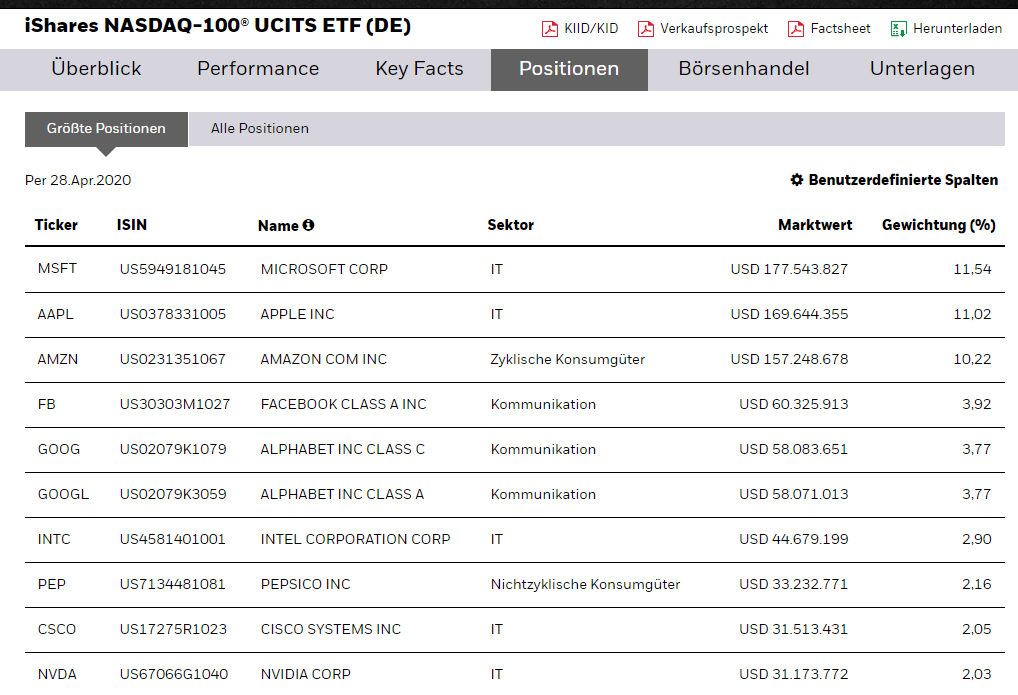This screenshot has width=1018, height=695.
Task: Open the Unterlagen tab
Action: [x=922, y=69]
